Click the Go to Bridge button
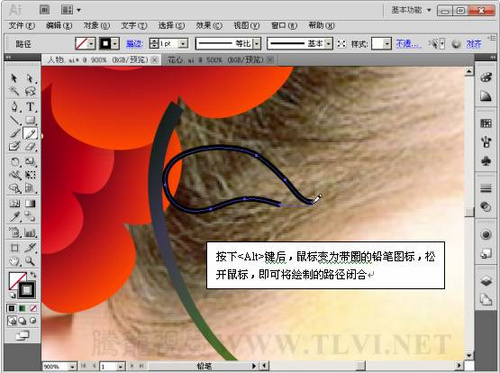 coord(45,10)
